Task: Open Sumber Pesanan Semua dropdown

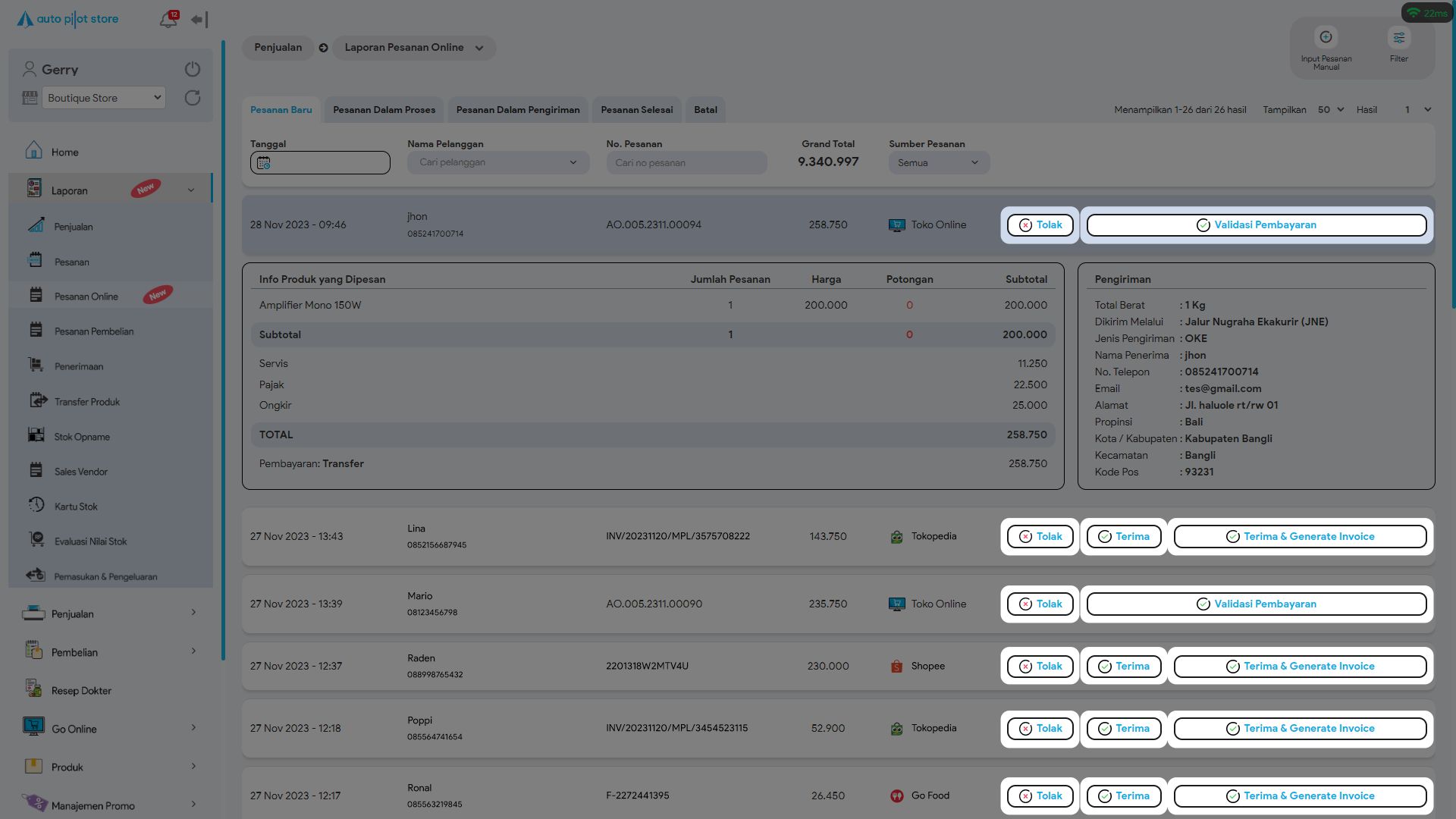Action: click(938, 163)
